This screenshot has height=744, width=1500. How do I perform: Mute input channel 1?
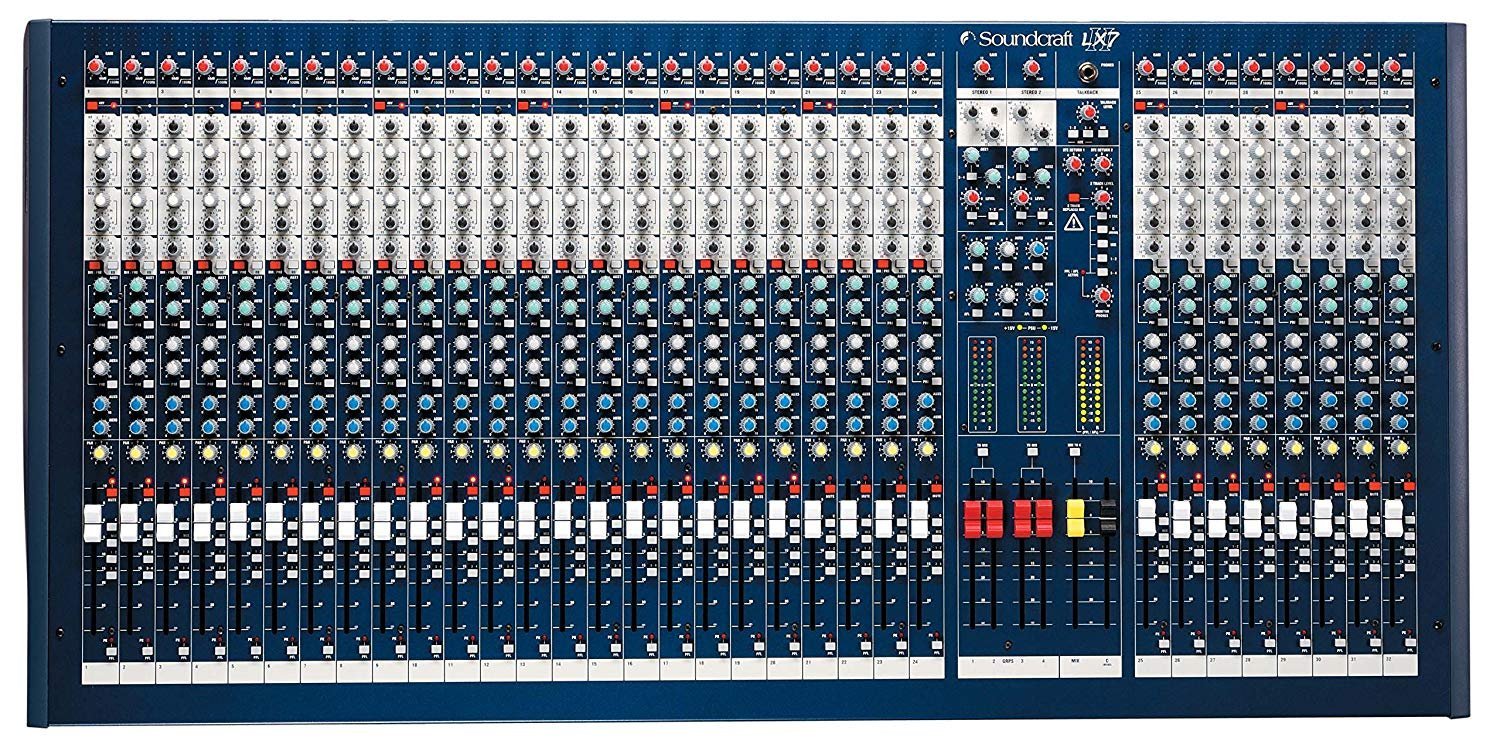(x=111, y=492)
